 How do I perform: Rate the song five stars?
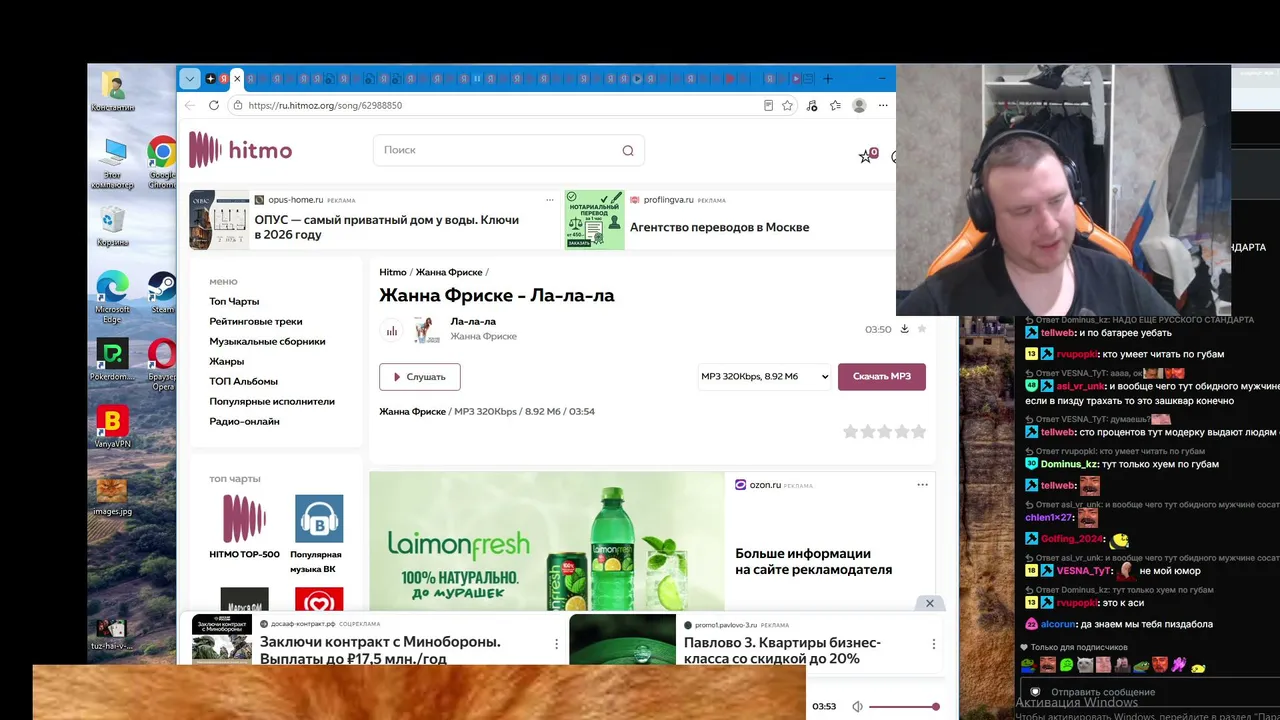(919, 431)
